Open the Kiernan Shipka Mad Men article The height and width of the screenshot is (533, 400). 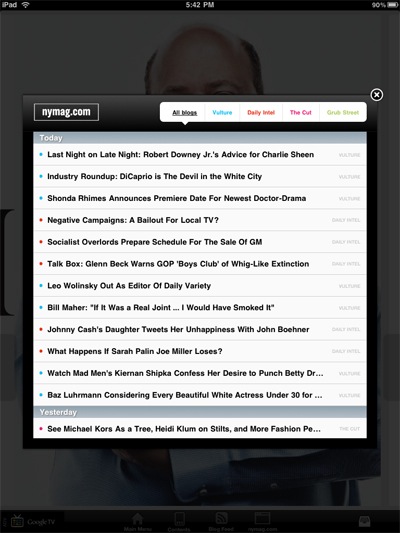200,373
